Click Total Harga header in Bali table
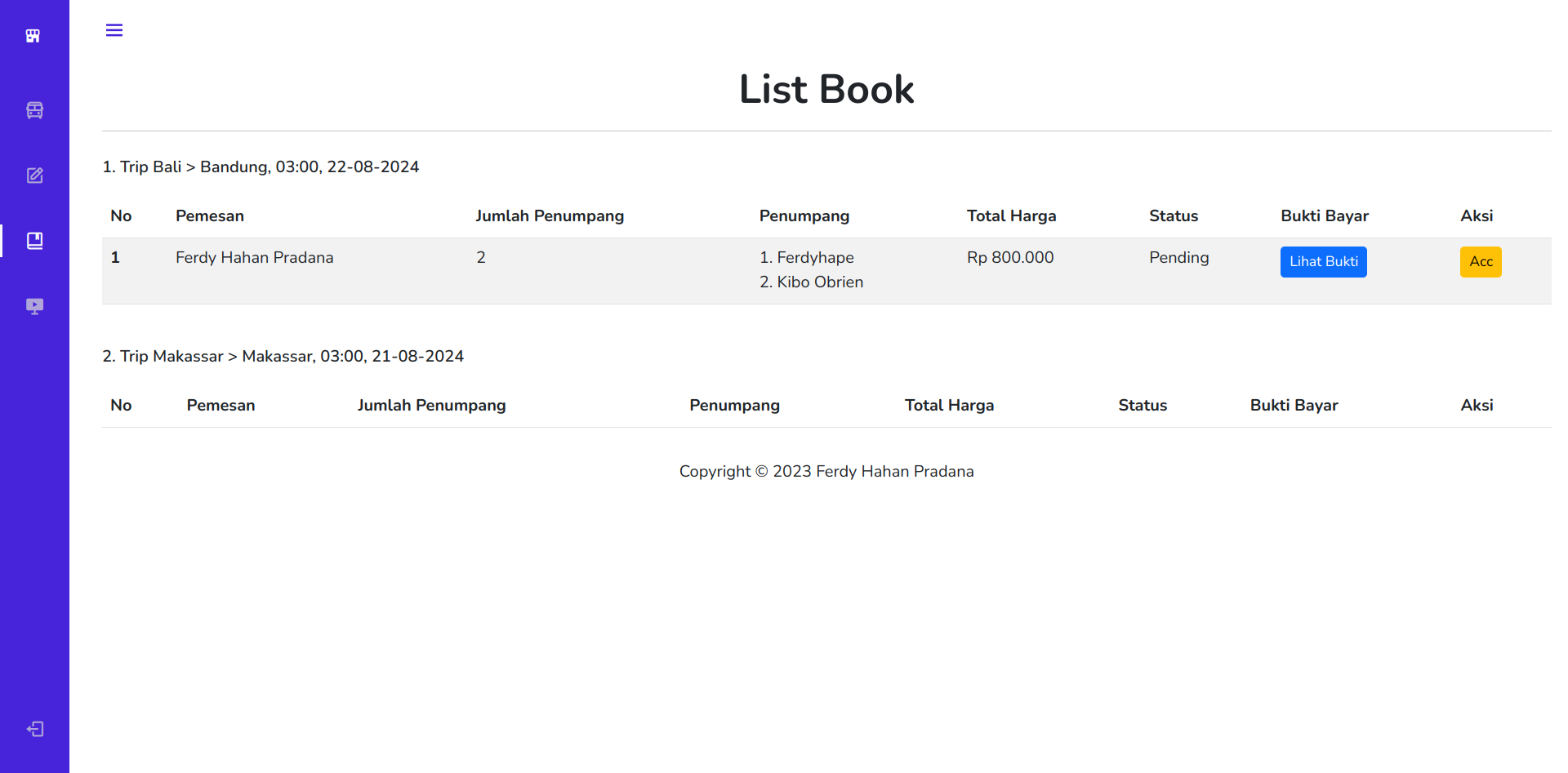The width and height of the screenshot is (1568, 773). [x=1011, y=216]
